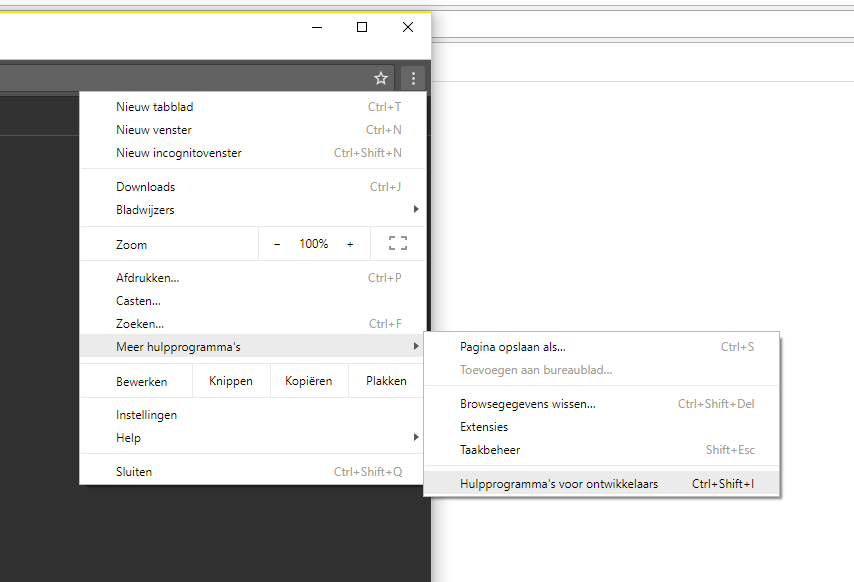
Task: Launch Taakbeheer from the submenu
Action: coord(602,450)
